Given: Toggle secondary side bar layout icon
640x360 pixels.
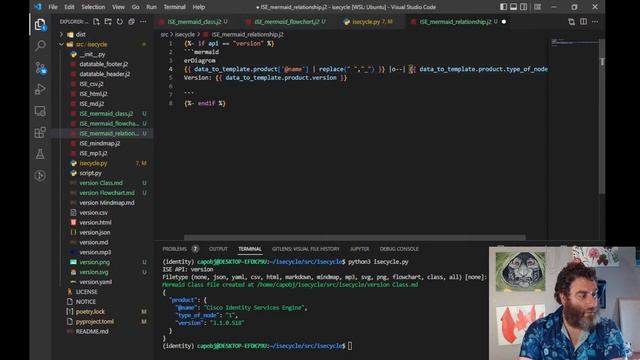Looking at the screenshot, I should coord(524,7).
